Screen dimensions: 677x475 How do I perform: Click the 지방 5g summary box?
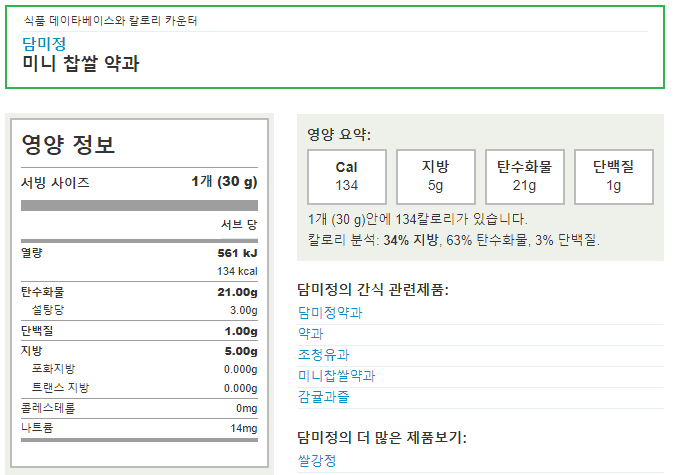[x=436, y=177]
